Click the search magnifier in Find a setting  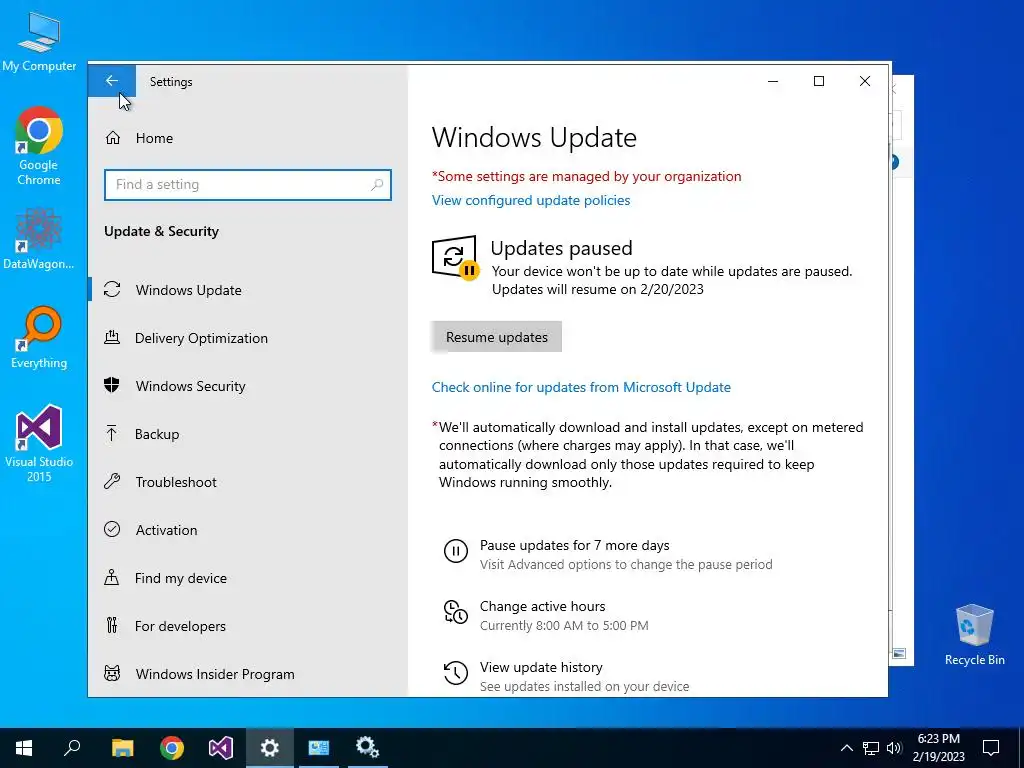pyautogui.click(x=377, y=185)
